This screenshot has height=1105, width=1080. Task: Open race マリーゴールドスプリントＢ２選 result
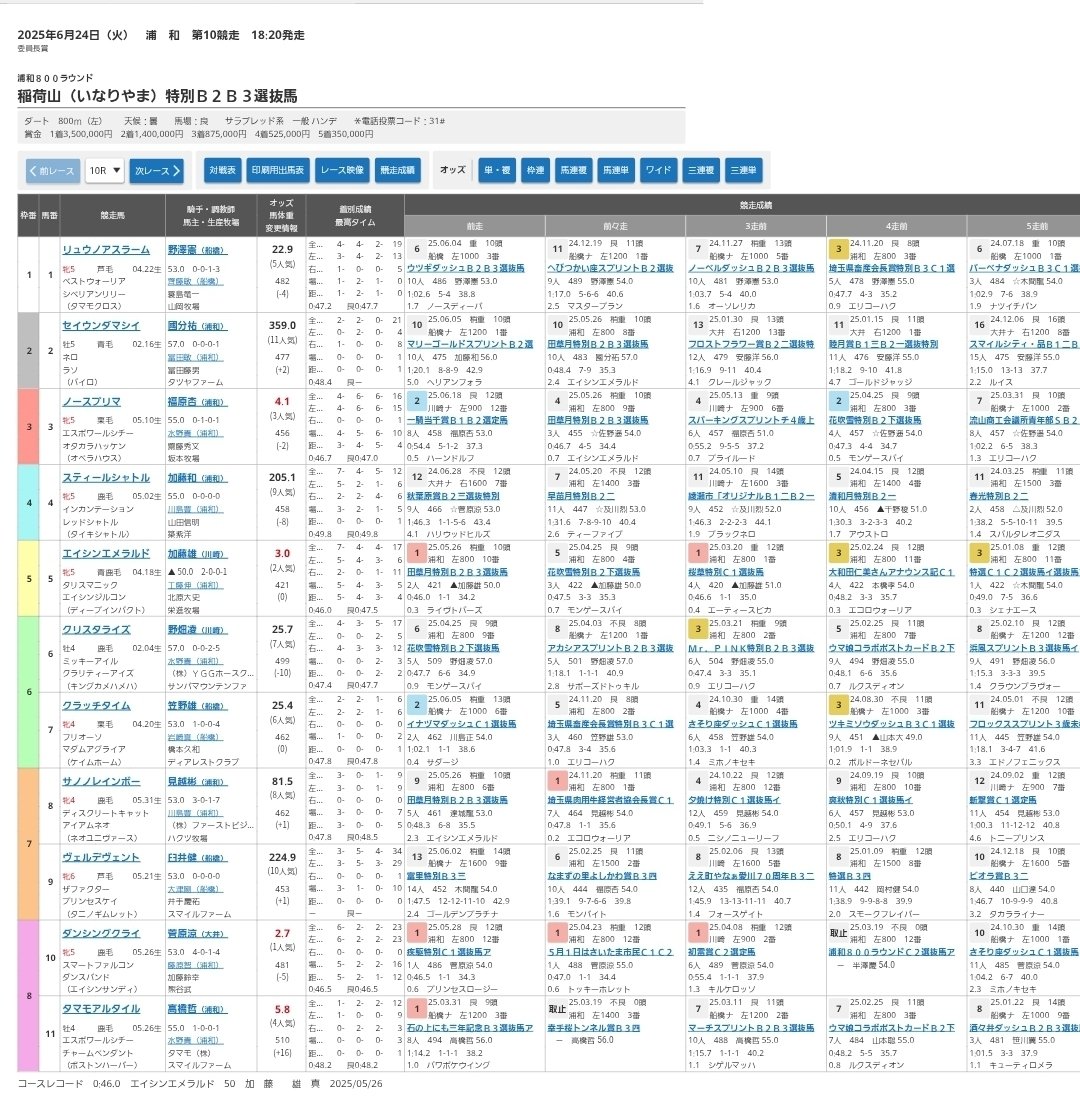(x=470, y=344)
